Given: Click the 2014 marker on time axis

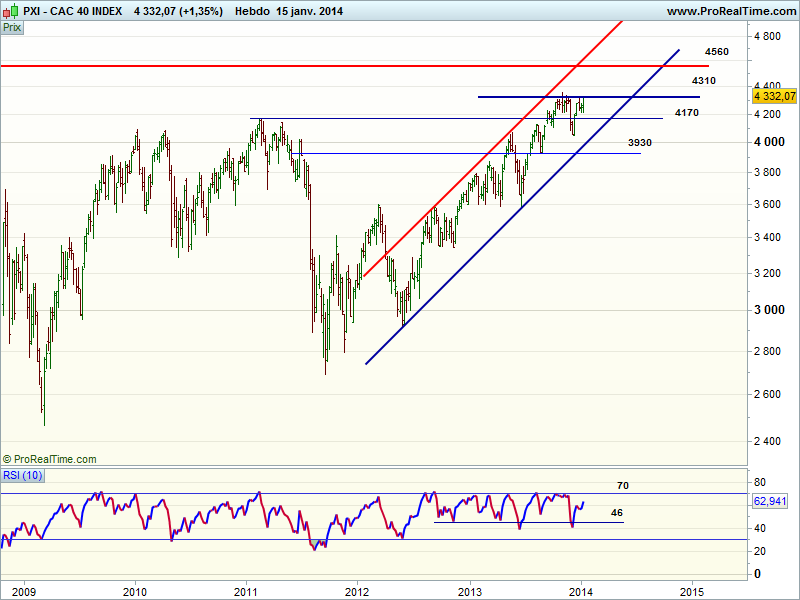Looking at the screenshot, I should (581, 590).
